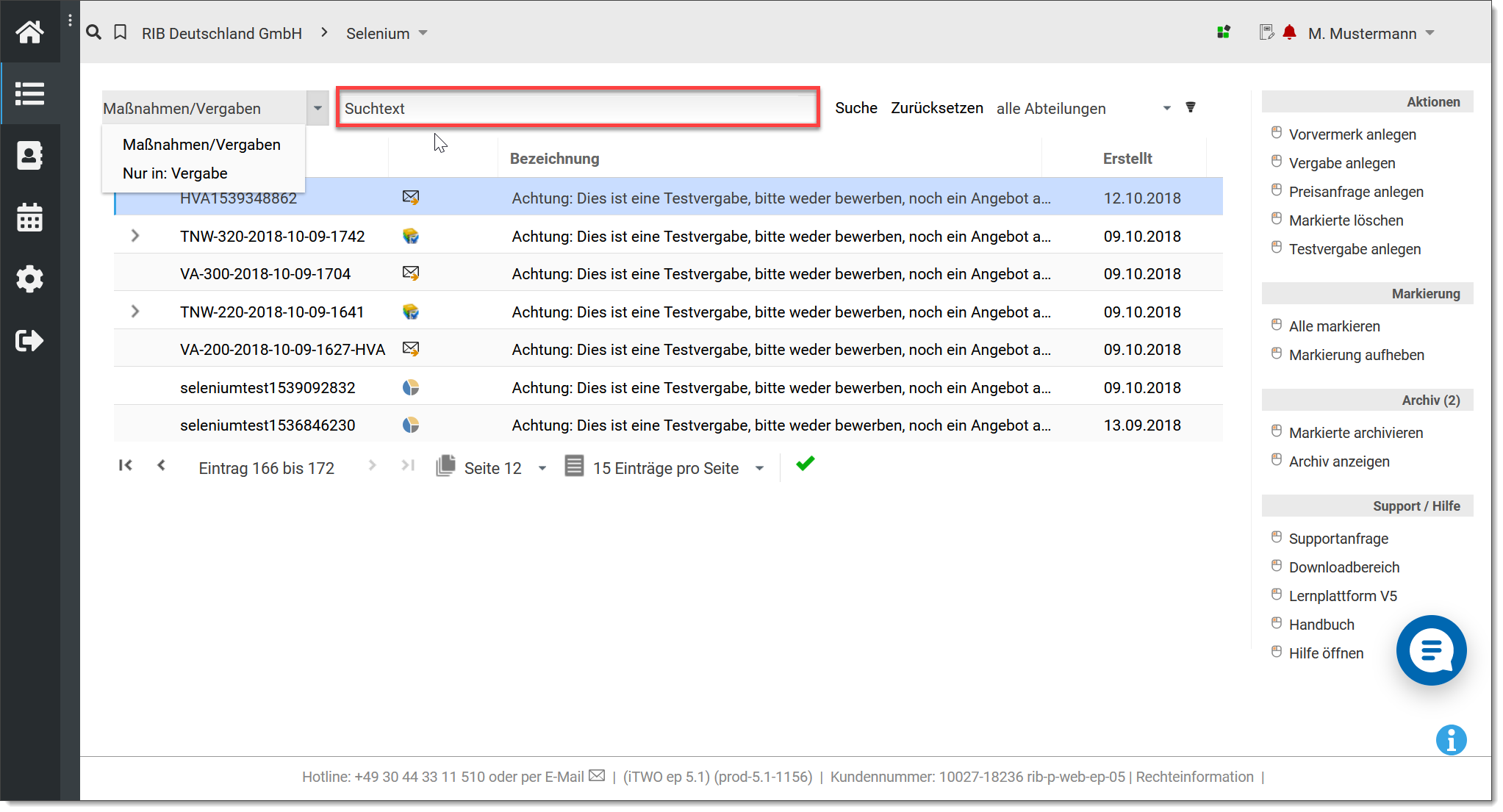Click the filter funnel icon

click(1191, 107)
